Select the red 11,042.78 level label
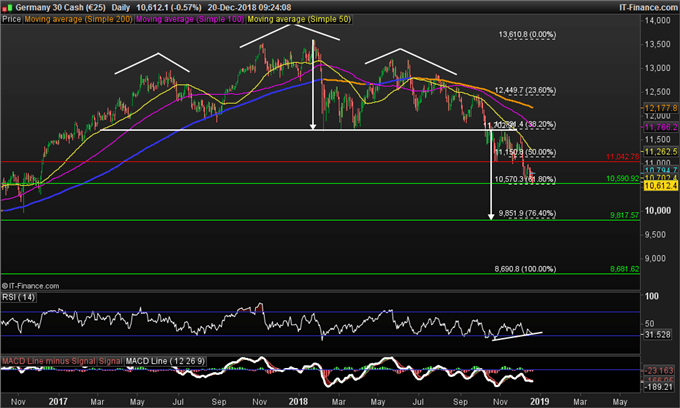Viewport: 680px width, 408px height. click(x=622, y=157)
